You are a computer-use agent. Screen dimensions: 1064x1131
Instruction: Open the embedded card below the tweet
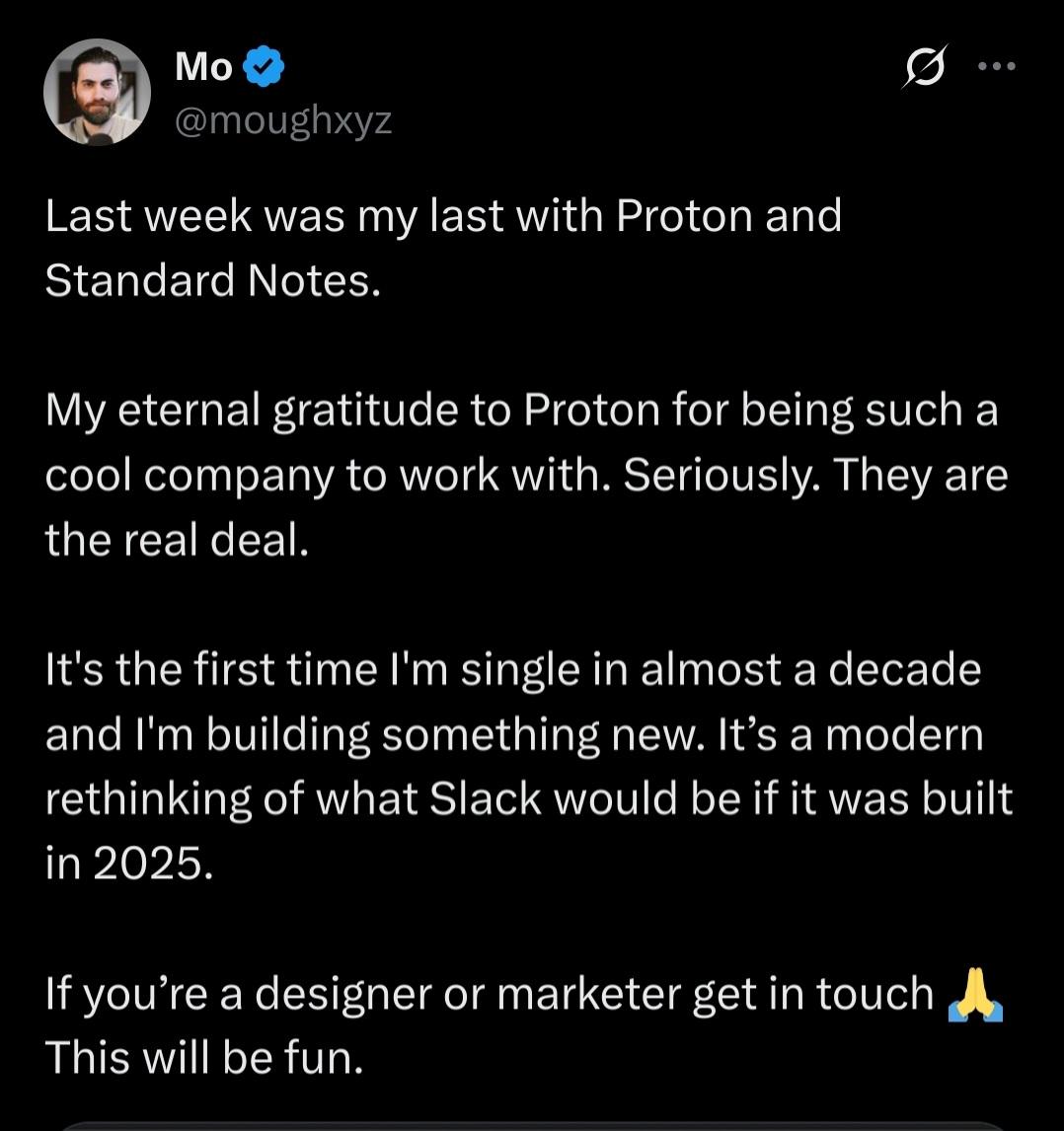point(532,1123)
